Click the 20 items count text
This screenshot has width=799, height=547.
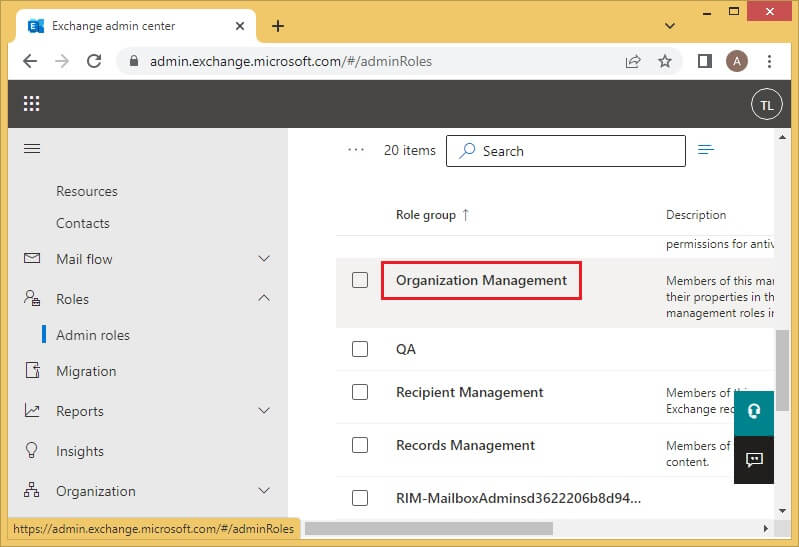pos(410,150)
